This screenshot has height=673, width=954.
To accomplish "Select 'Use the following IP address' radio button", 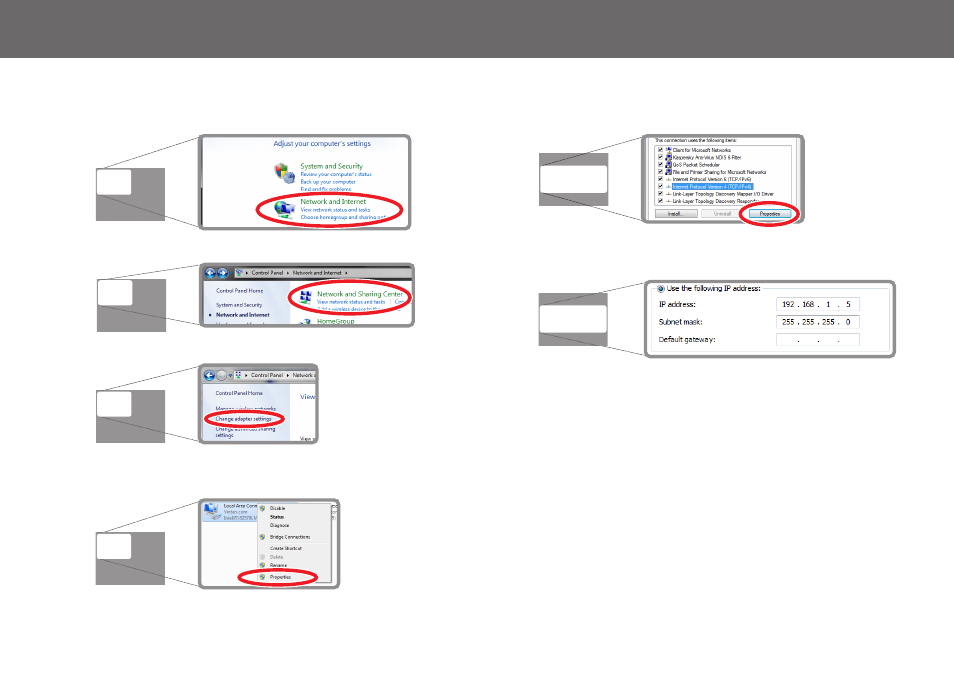I will 661,288.
